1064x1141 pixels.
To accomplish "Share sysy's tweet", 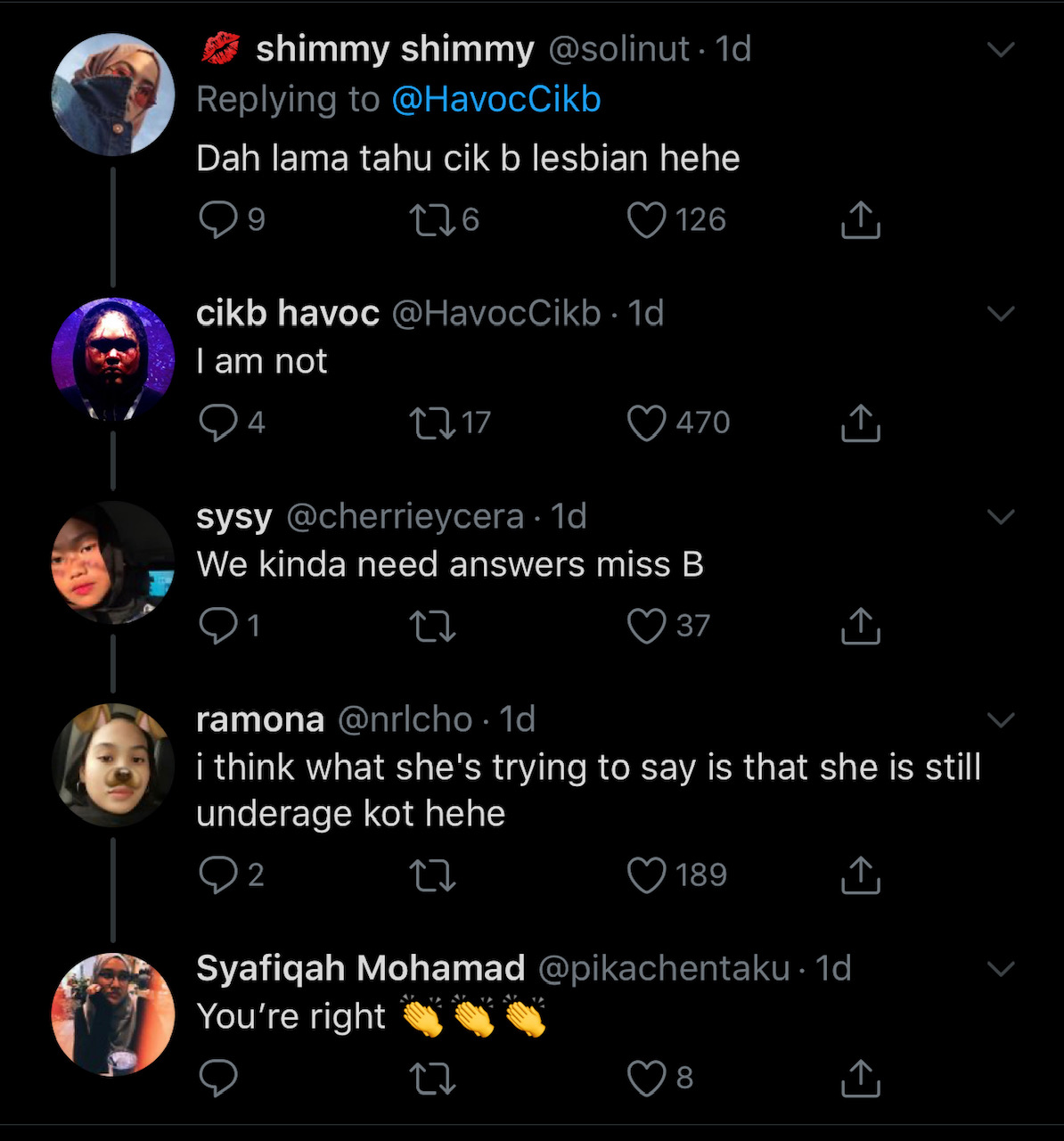I will 860,626.
